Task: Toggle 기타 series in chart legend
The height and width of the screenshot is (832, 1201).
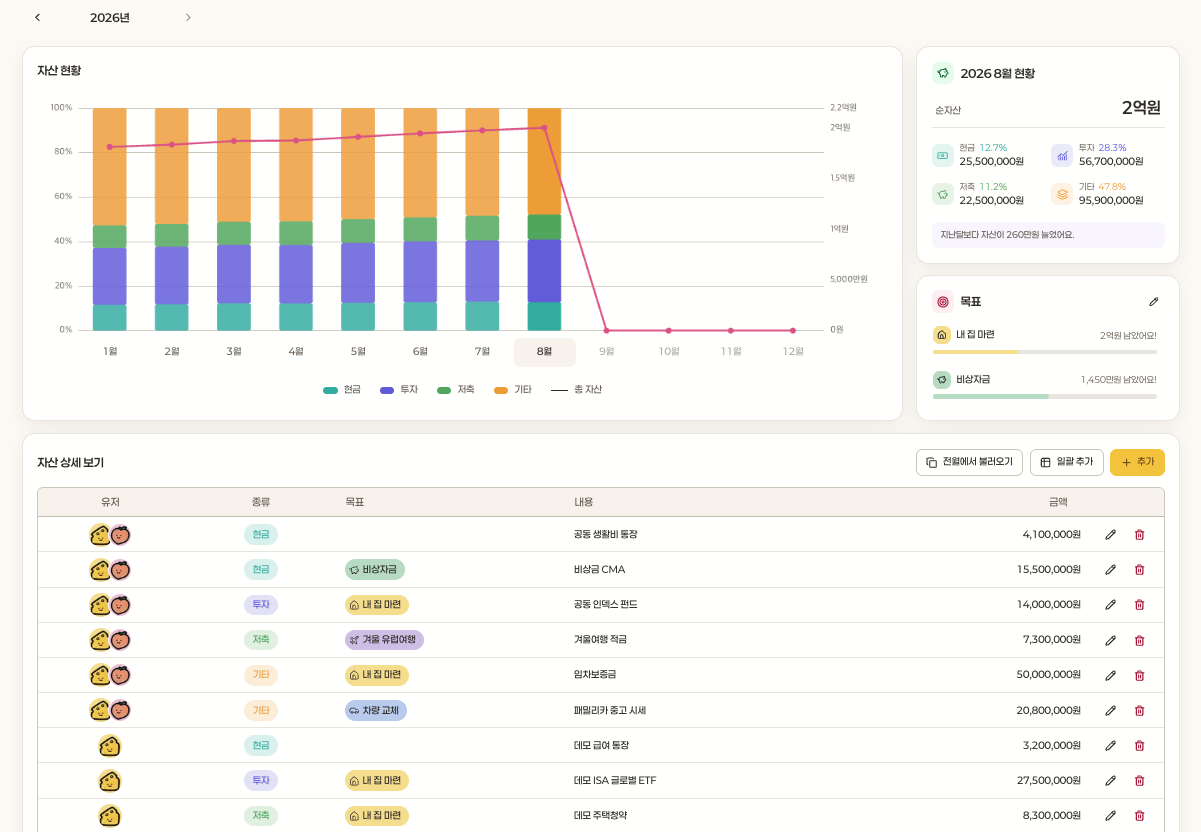Action: pos(513,389)
